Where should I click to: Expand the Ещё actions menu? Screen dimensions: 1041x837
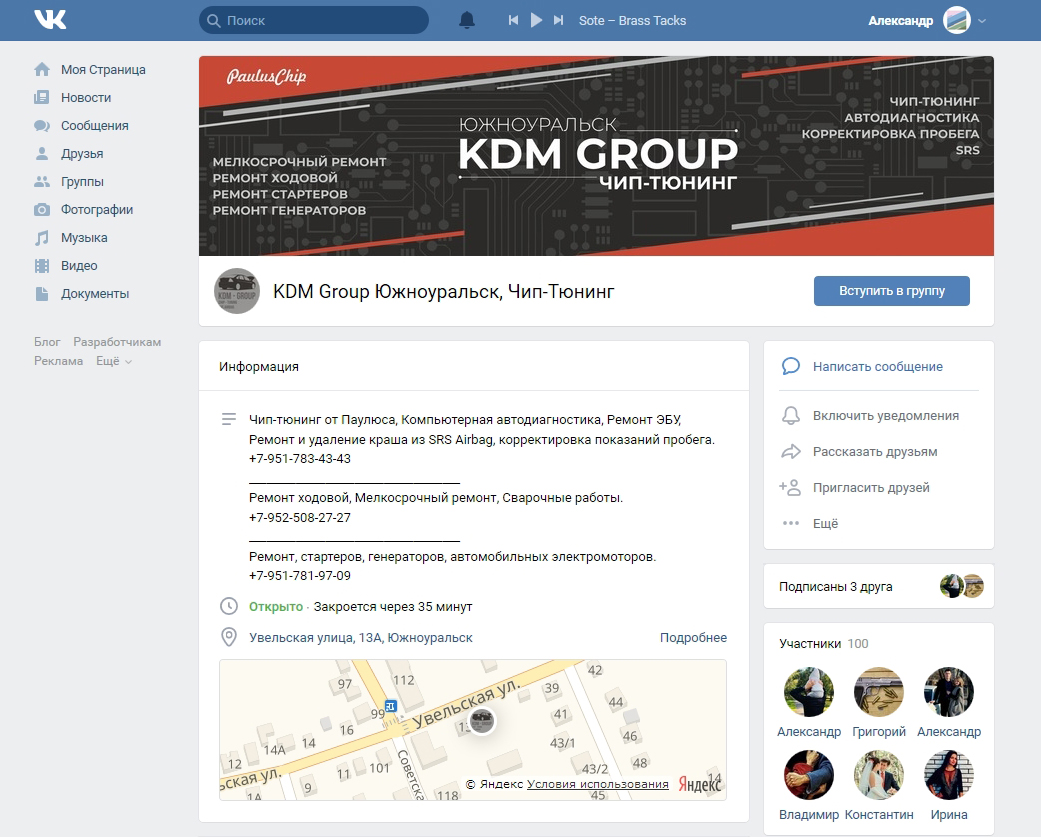click(x=825, y=523)
